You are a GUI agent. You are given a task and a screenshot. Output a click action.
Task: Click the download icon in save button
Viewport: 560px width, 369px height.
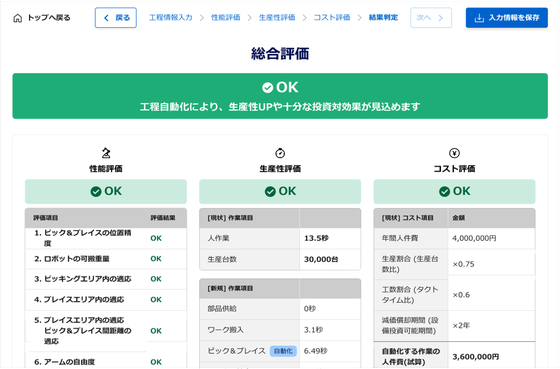(479, 18)
